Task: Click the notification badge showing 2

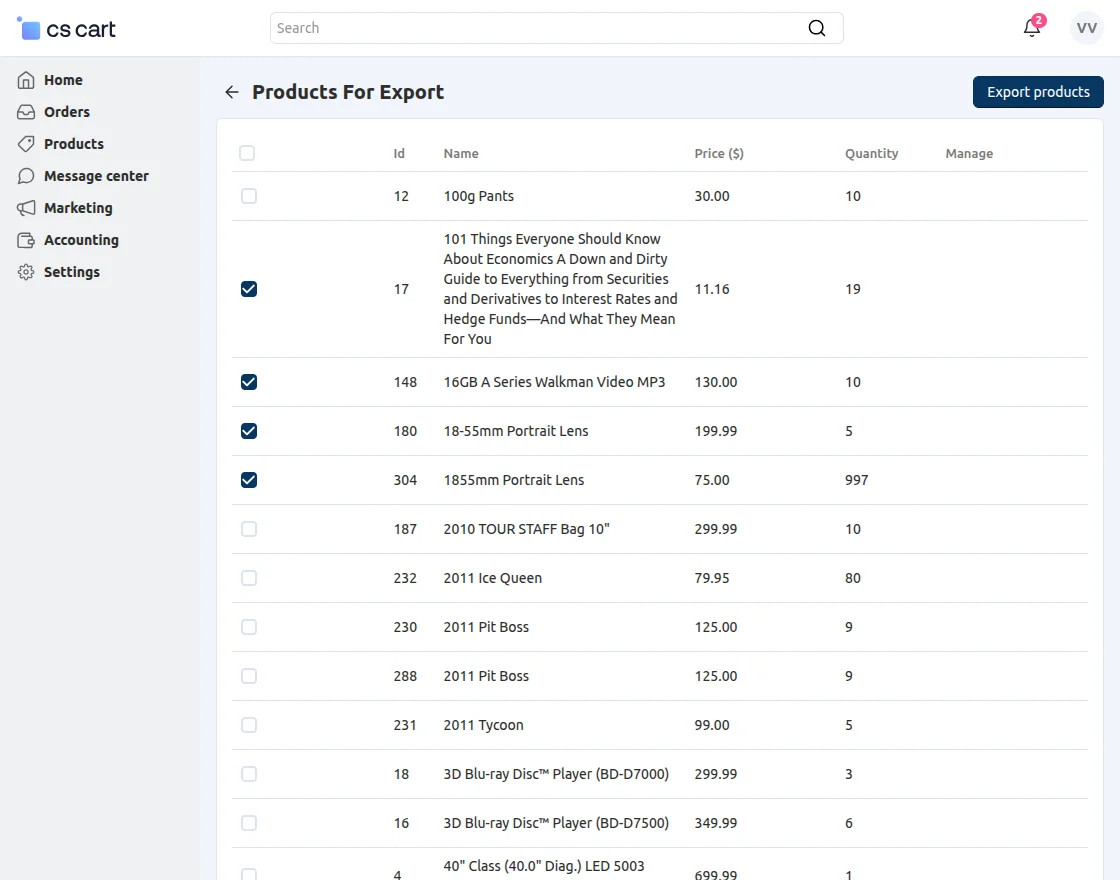Action: (1038, 19)
